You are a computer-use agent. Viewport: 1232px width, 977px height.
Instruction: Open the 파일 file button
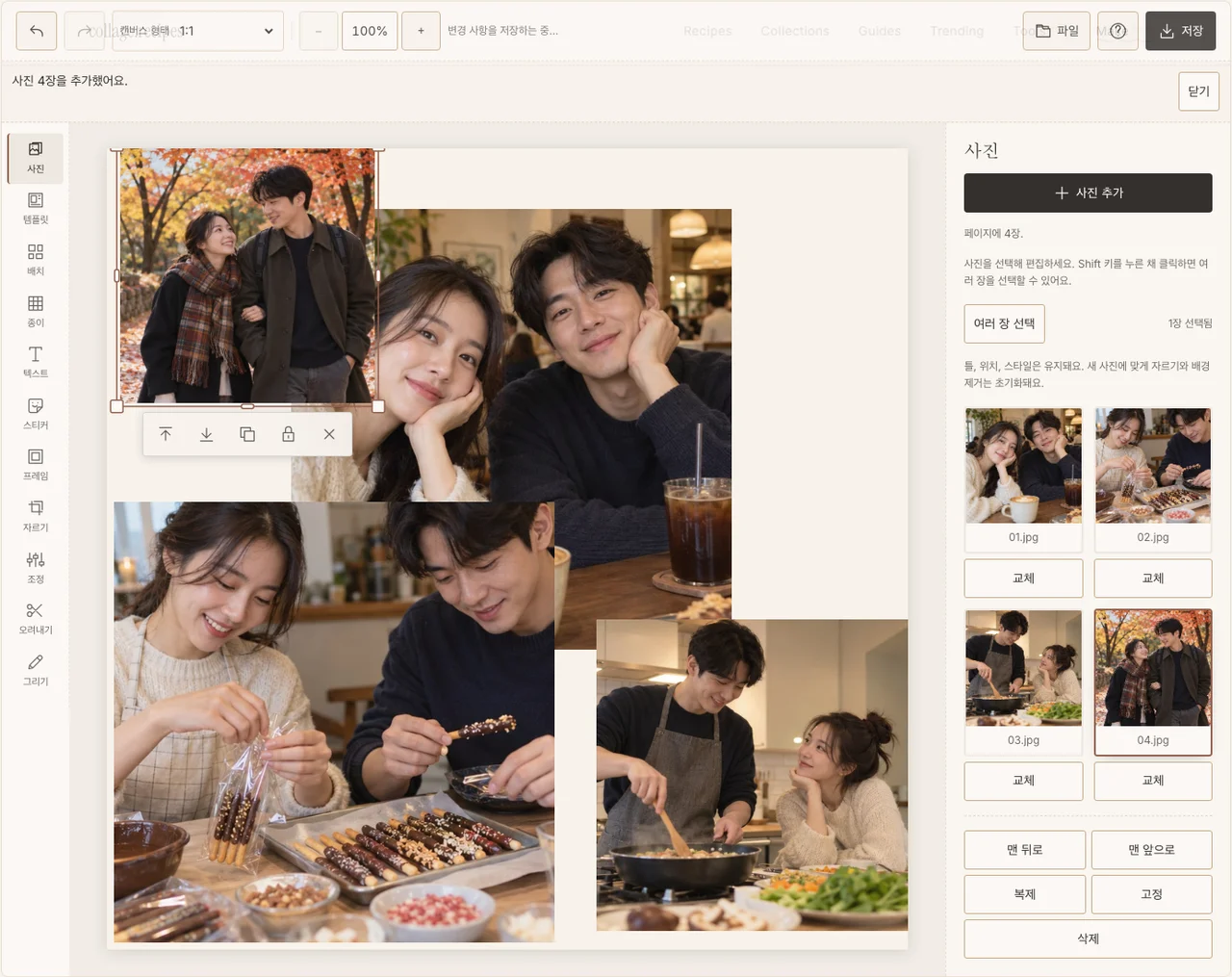coord(1057,31)
